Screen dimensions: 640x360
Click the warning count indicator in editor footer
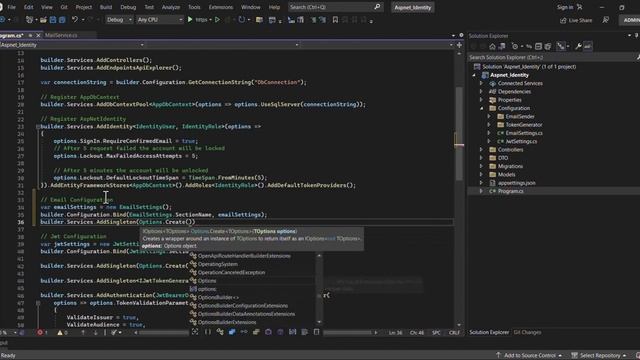point(62,333)
